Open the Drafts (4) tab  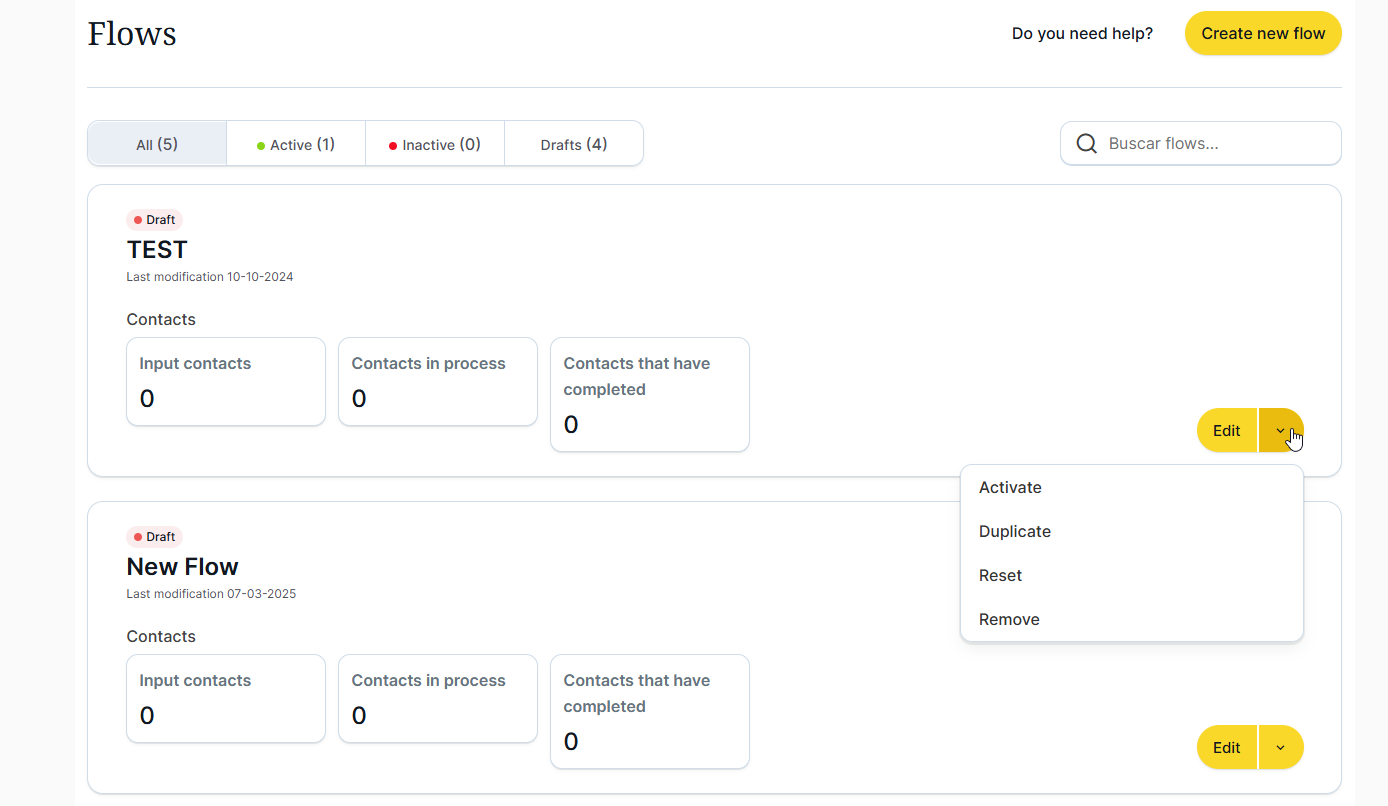(x=574, y=144)
